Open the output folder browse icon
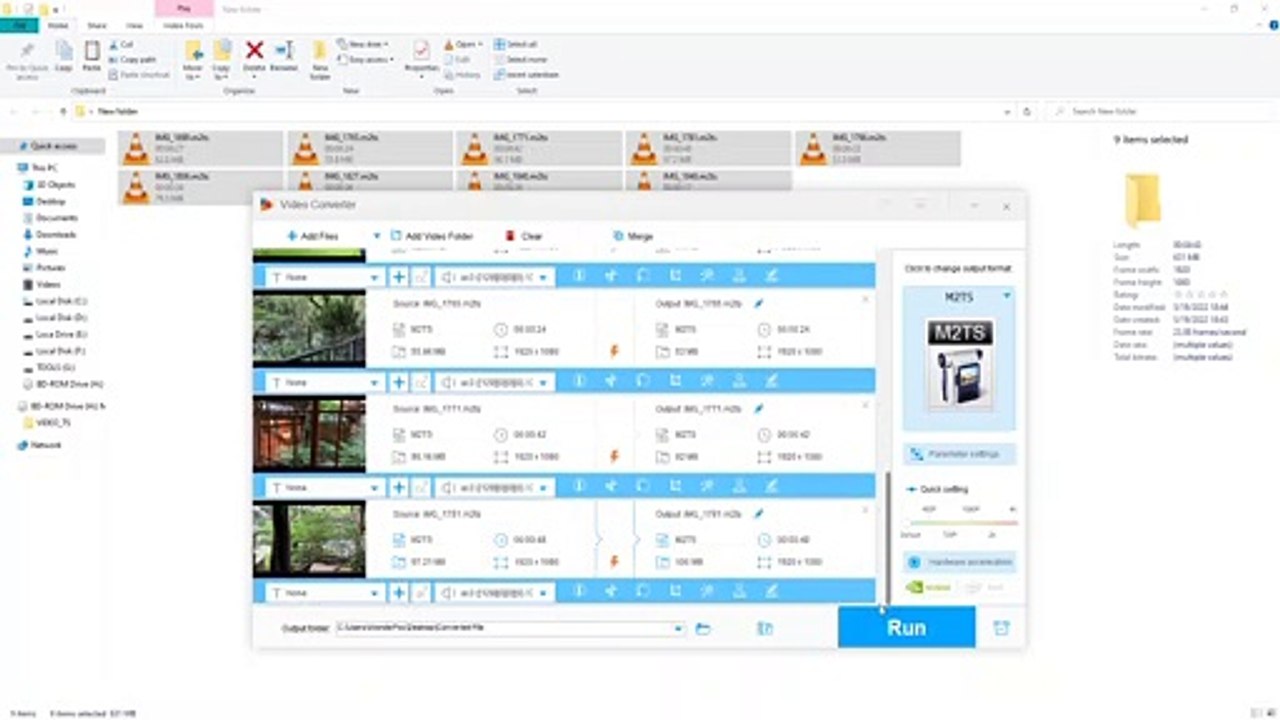 [703, 628]
